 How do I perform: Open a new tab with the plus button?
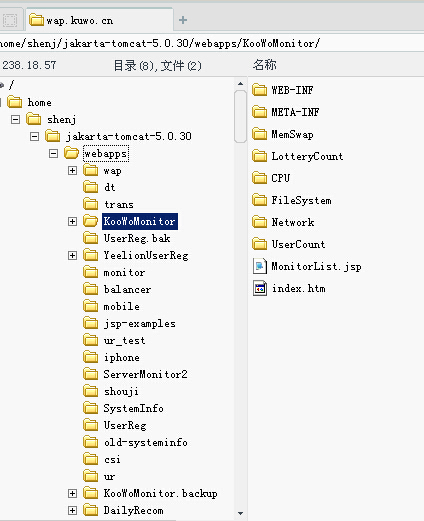(x=183, y=20)
